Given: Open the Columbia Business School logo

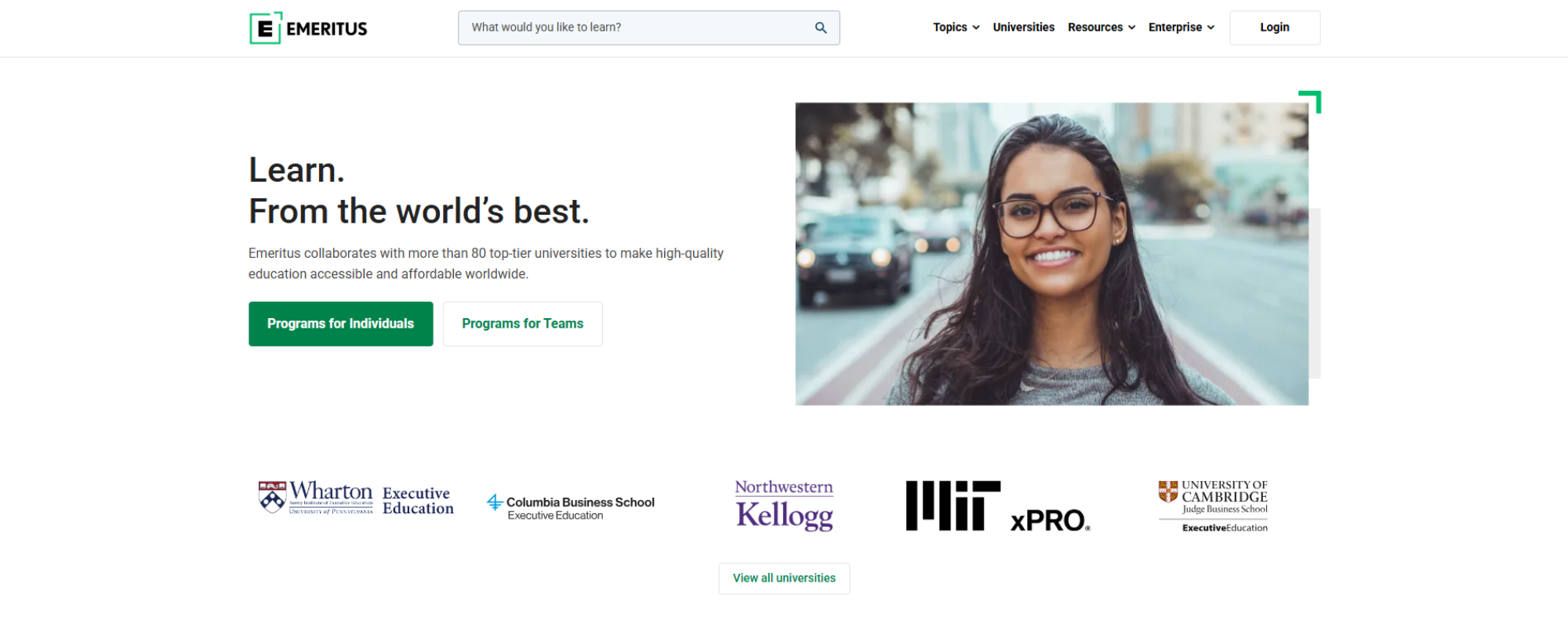Looking at the screenshot, I should point(570,507).
